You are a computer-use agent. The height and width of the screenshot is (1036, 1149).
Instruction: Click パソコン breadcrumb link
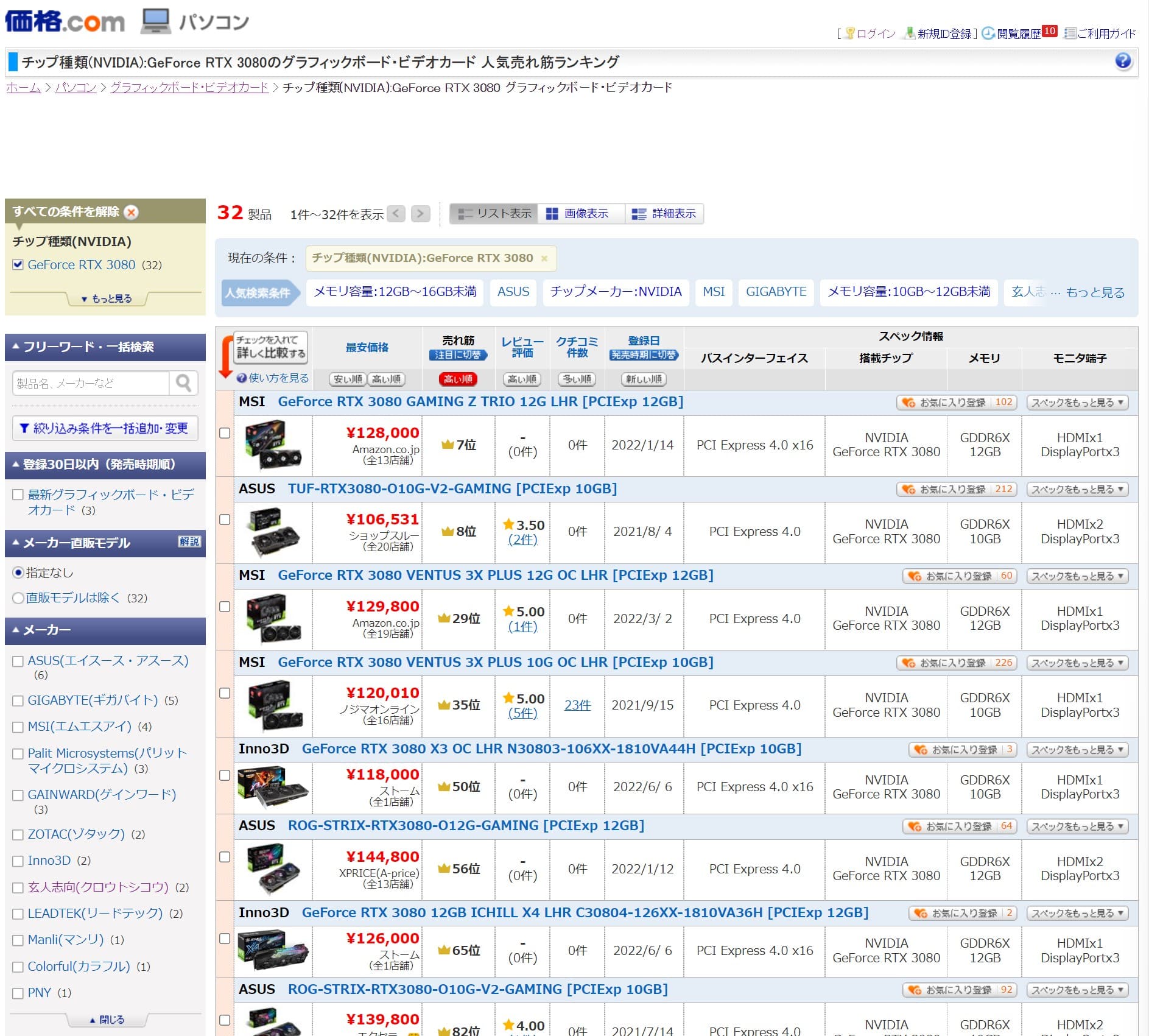tap(76, 88)
